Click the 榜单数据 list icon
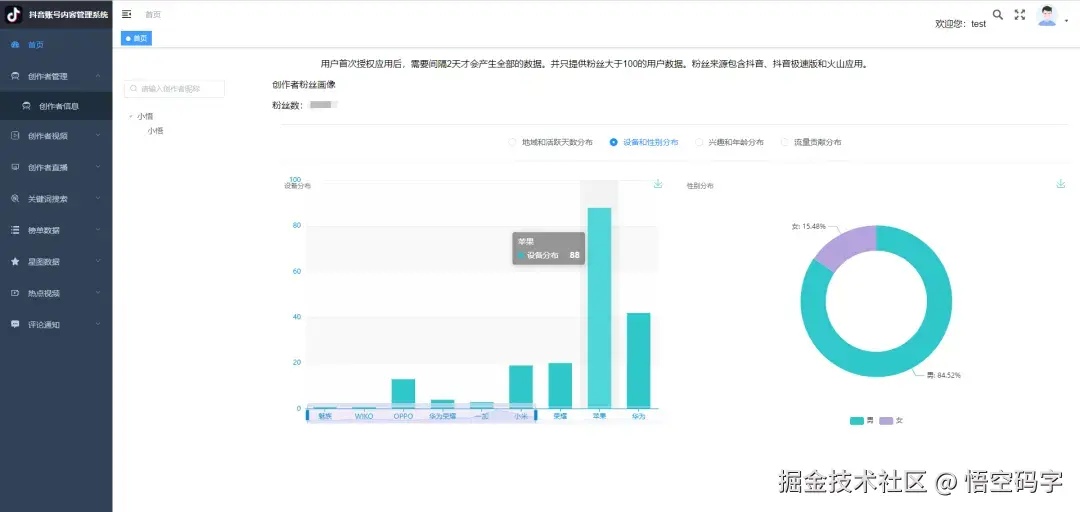Viewport: 1080px width, 512px height. click(15, 230)
